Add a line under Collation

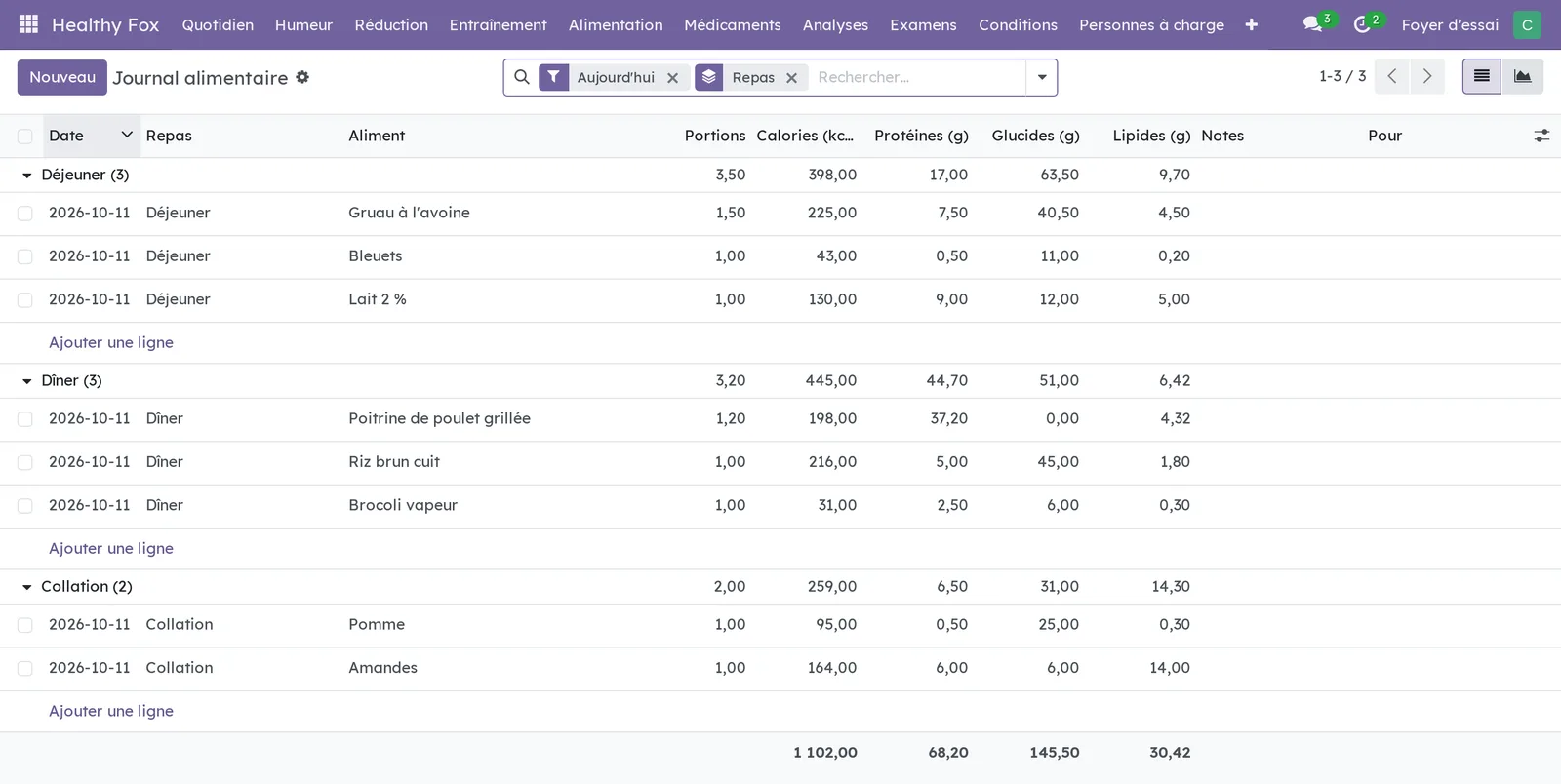tap(111, 711)
